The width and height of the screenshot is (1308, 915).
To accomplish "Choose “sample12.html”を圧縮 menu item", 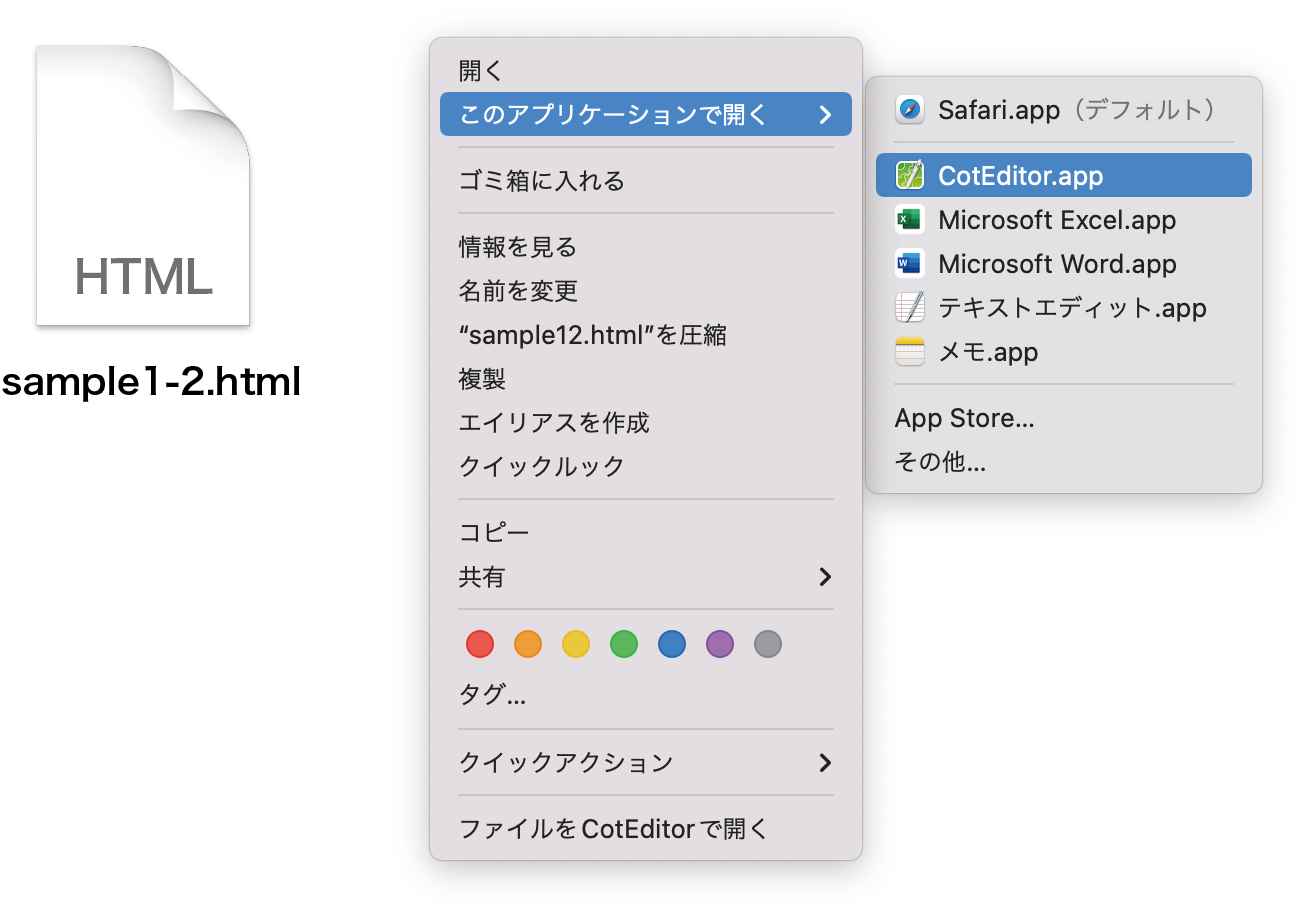I will pos(646,335).
